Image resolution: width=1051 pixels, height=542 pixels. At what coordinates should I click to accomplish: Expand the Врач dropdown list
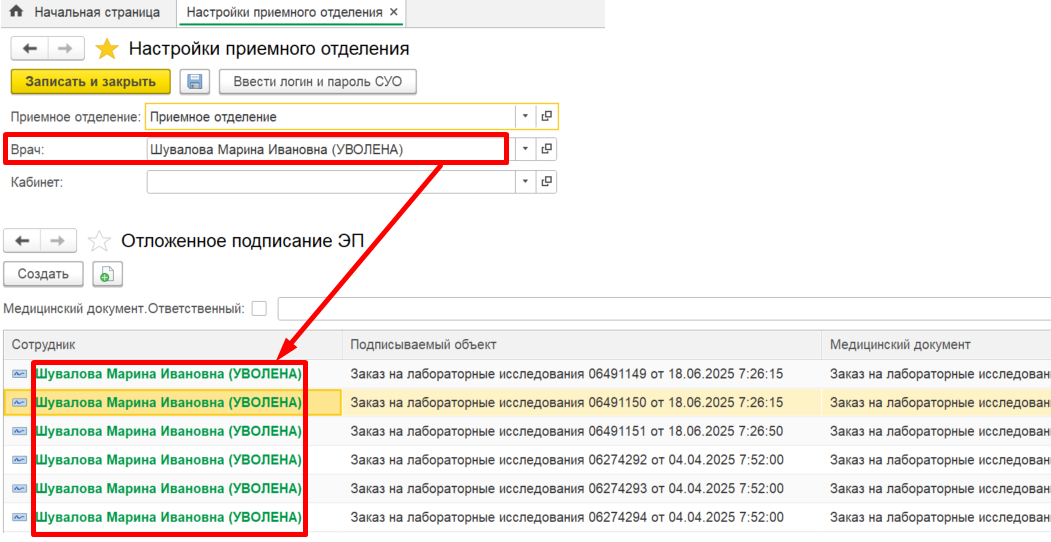(x=526, y=149)
